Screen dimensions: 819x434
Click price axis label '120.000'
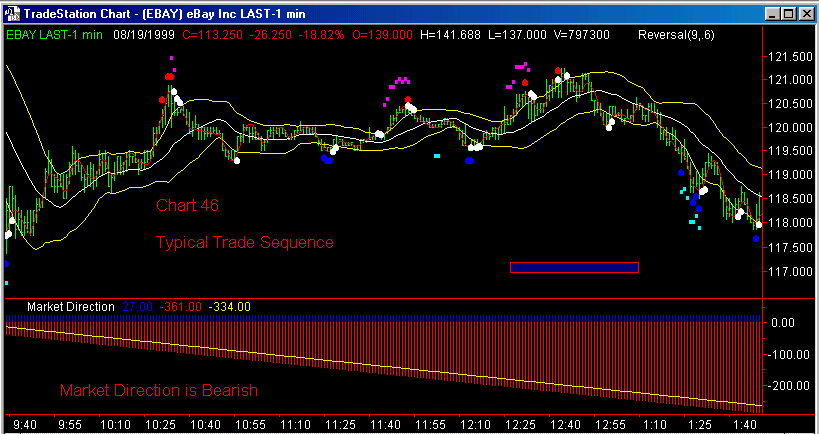coord(788,128)
